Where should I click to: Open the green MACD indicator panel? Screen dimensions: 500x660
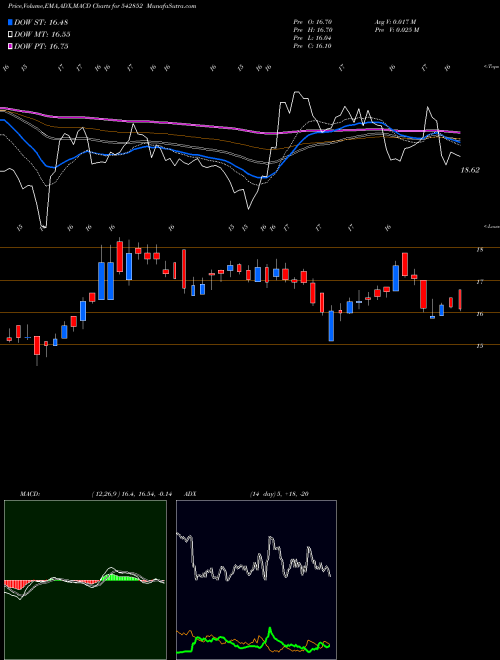click(85, 580)
